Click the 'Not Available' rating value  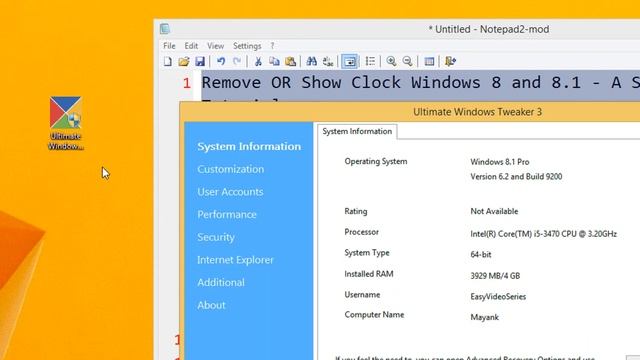click(x=494, y=211)
